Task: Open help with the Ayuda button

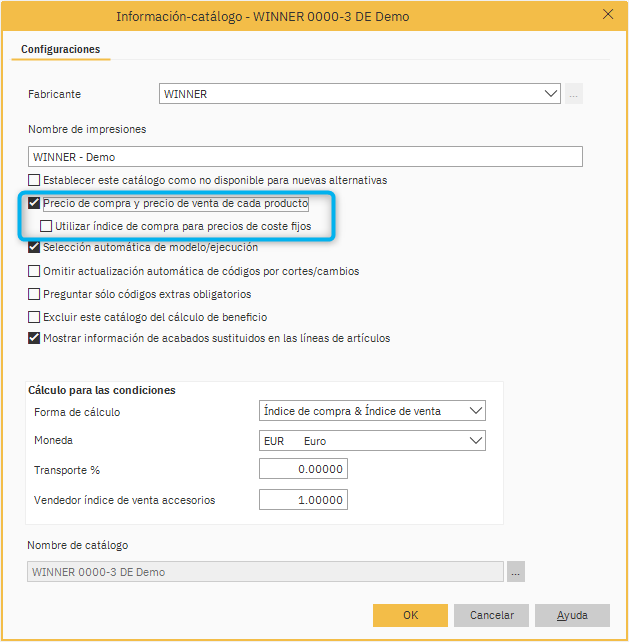Action: [x=572, y=615]
